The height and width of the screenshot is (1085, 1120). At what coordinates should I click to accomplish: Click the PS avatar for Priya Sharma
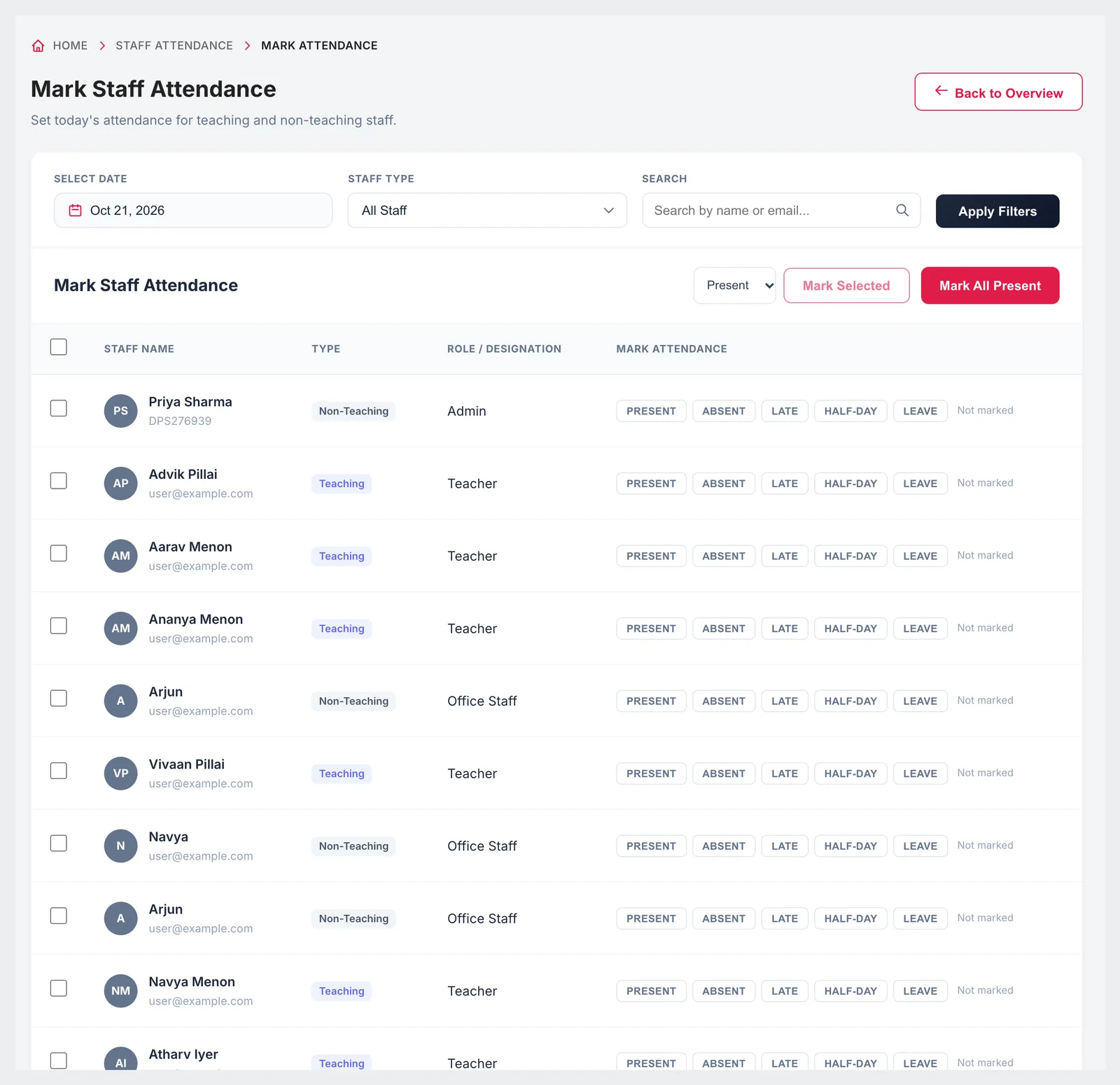tap(120, 411)
